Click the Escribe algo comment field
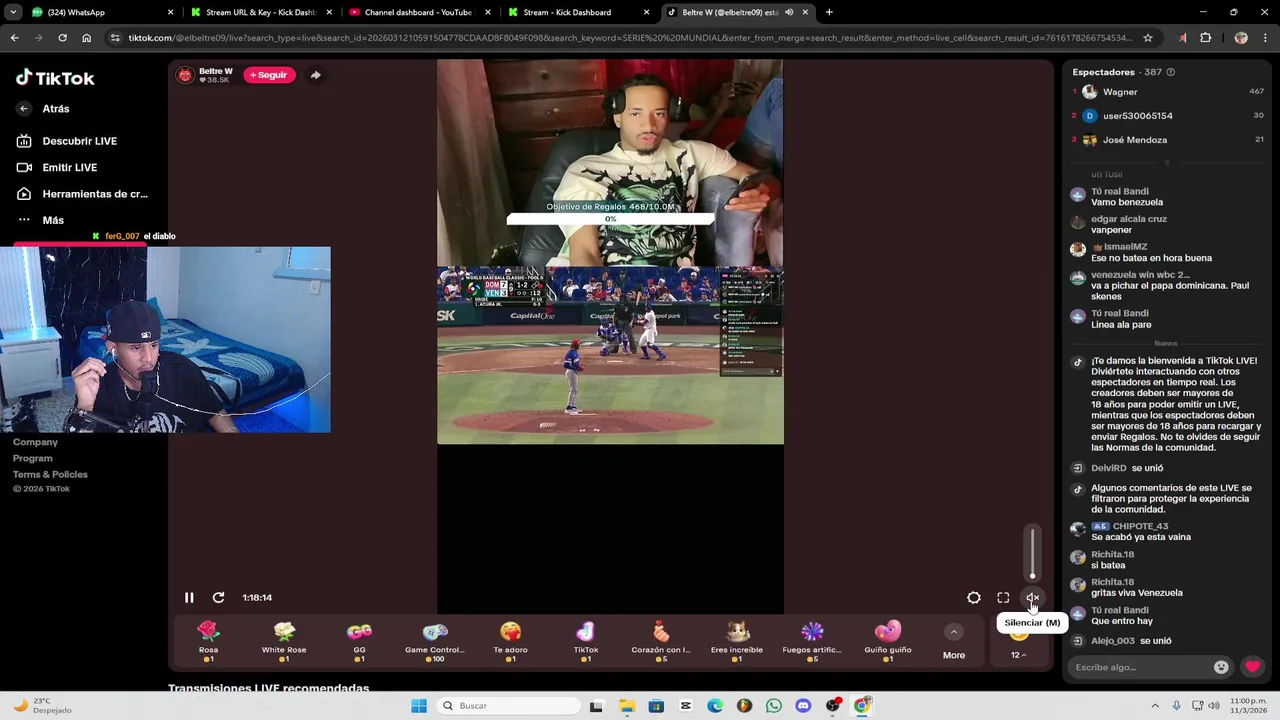1280x720 pixels. (1140, 667)
